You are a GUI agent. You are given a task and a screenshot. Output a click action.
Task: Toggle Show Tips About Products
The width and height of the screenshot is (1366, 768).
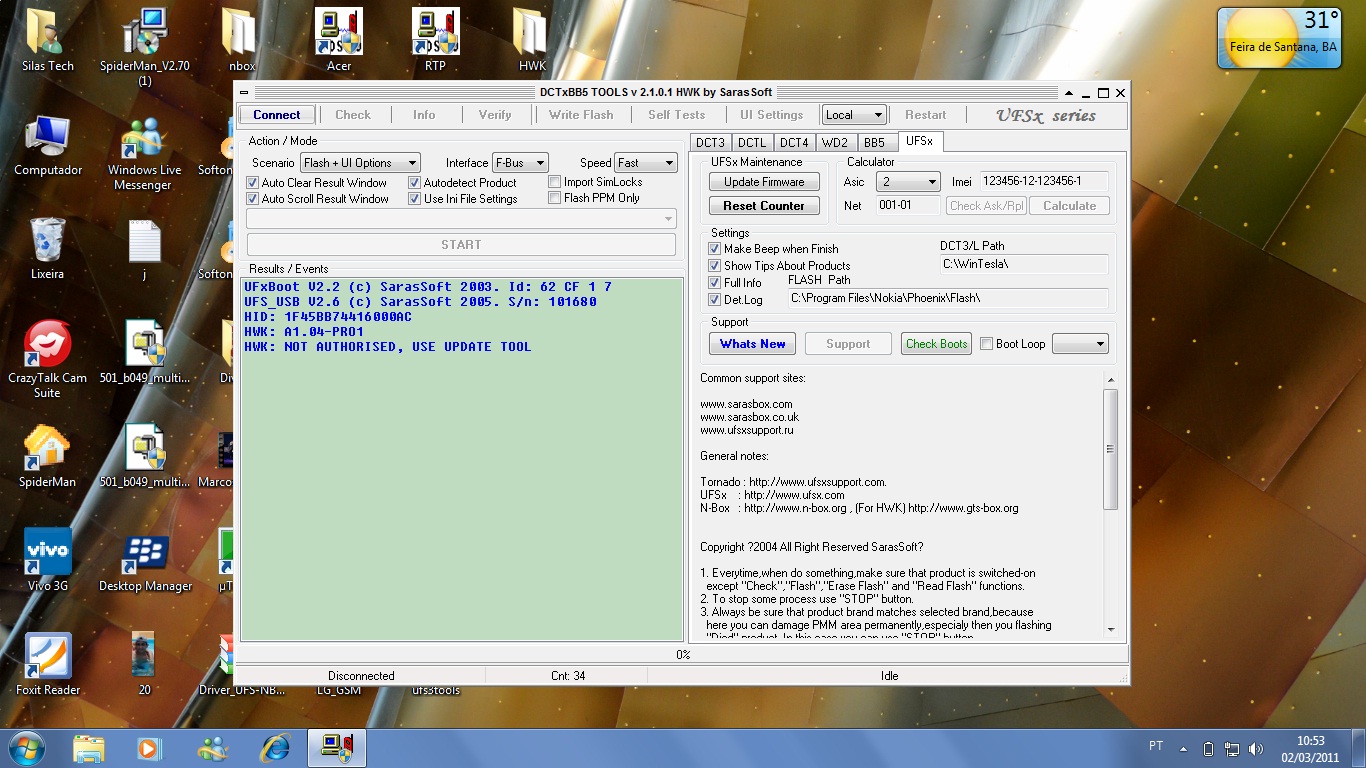(x=715, y=266)
